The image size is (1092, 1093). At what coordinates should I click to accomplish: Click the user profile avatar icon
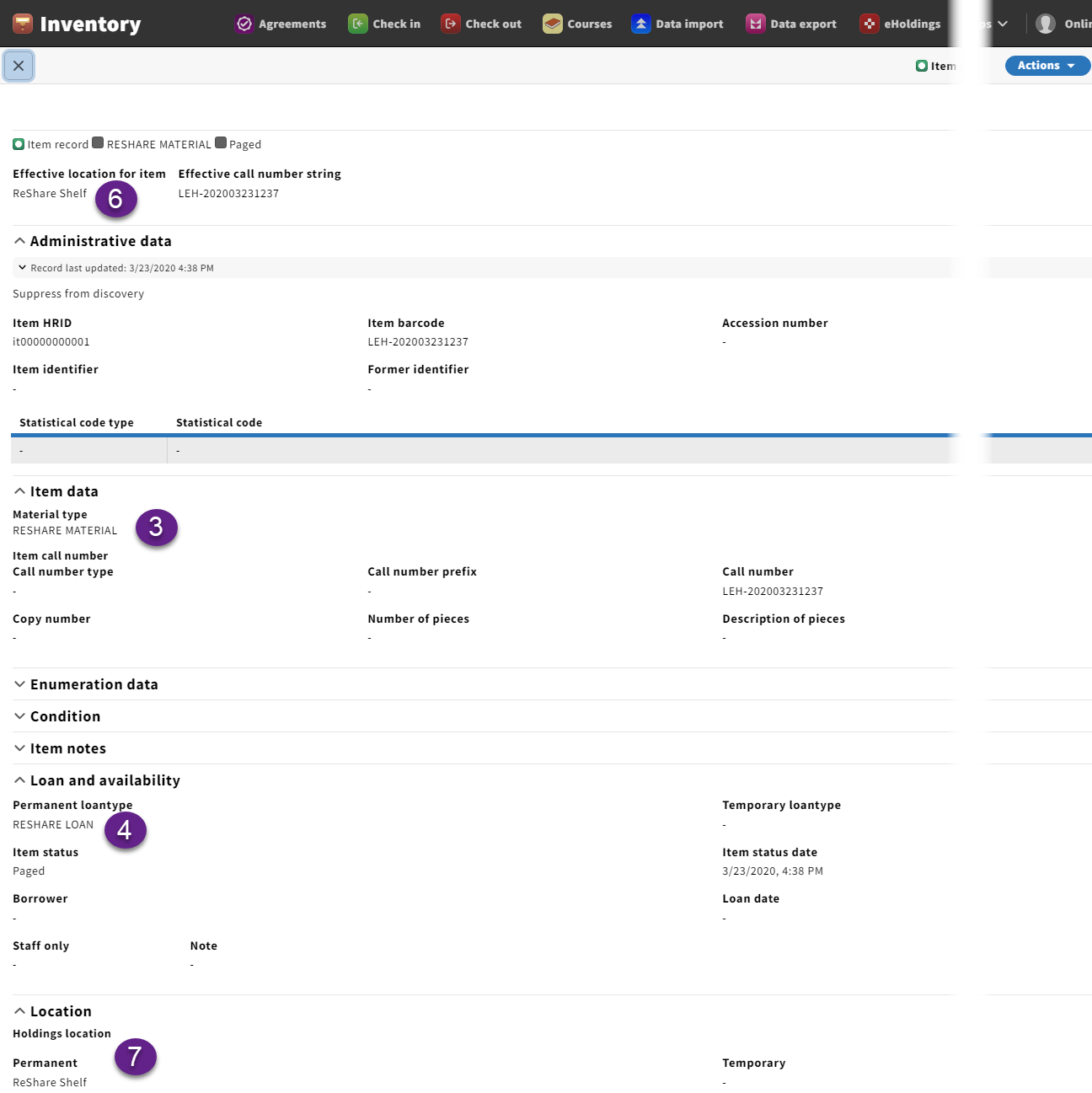click(x=1046, y=24)
